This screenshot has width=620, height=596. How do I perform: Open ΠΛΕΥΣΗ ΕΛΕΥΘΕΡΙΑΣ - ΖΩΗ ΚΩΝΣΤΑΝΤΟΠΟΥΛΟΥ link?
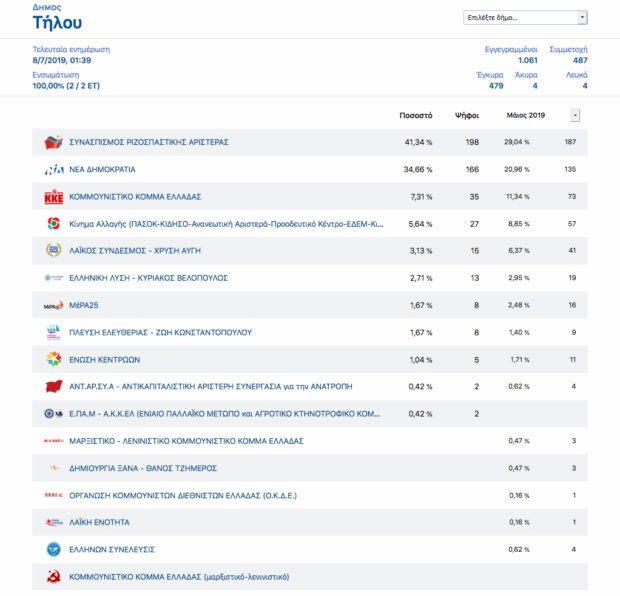[x=160, y=333]
